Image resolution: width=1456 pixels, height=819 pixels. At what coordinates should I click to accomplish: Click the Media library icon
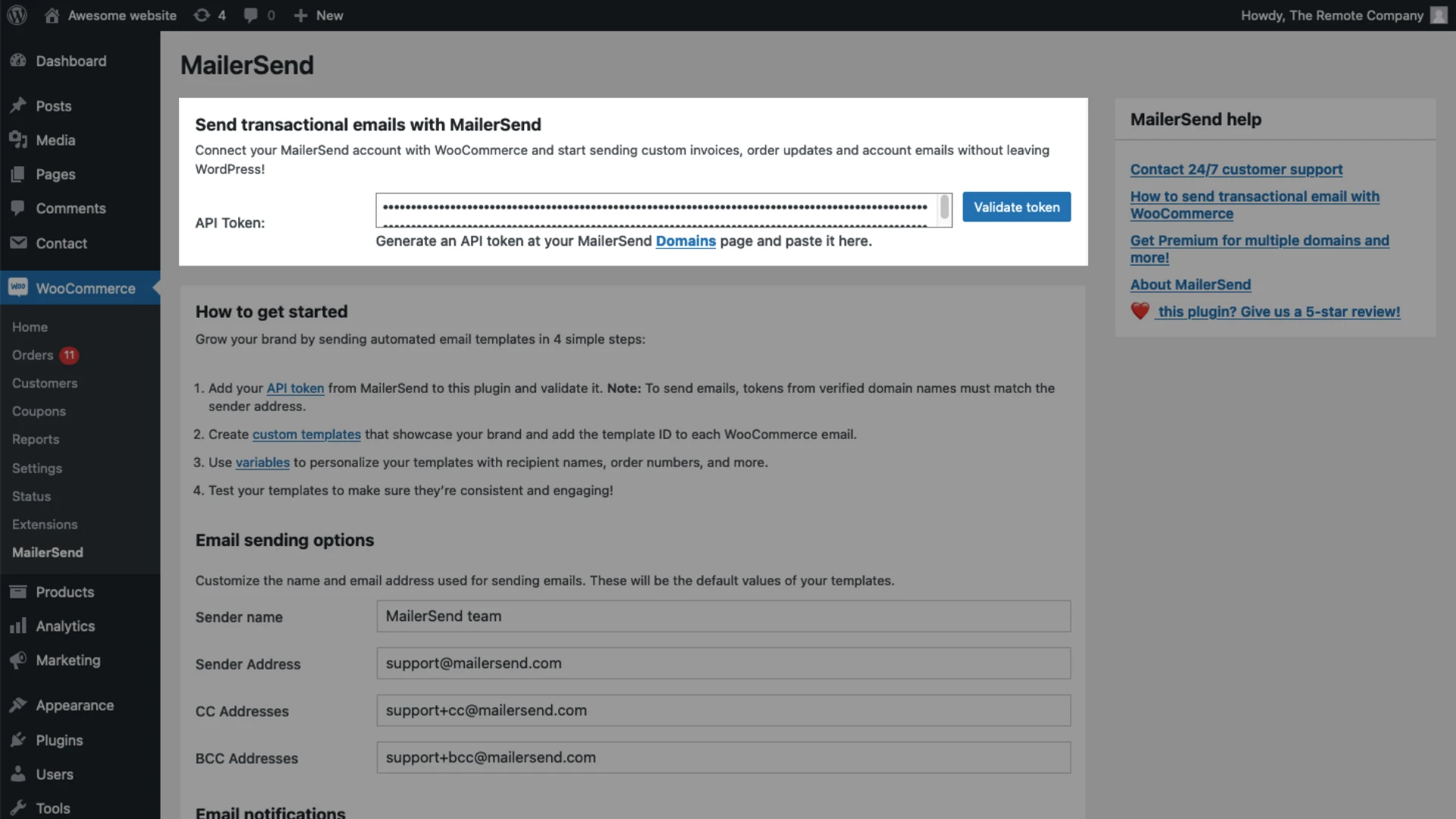point(18,140)
